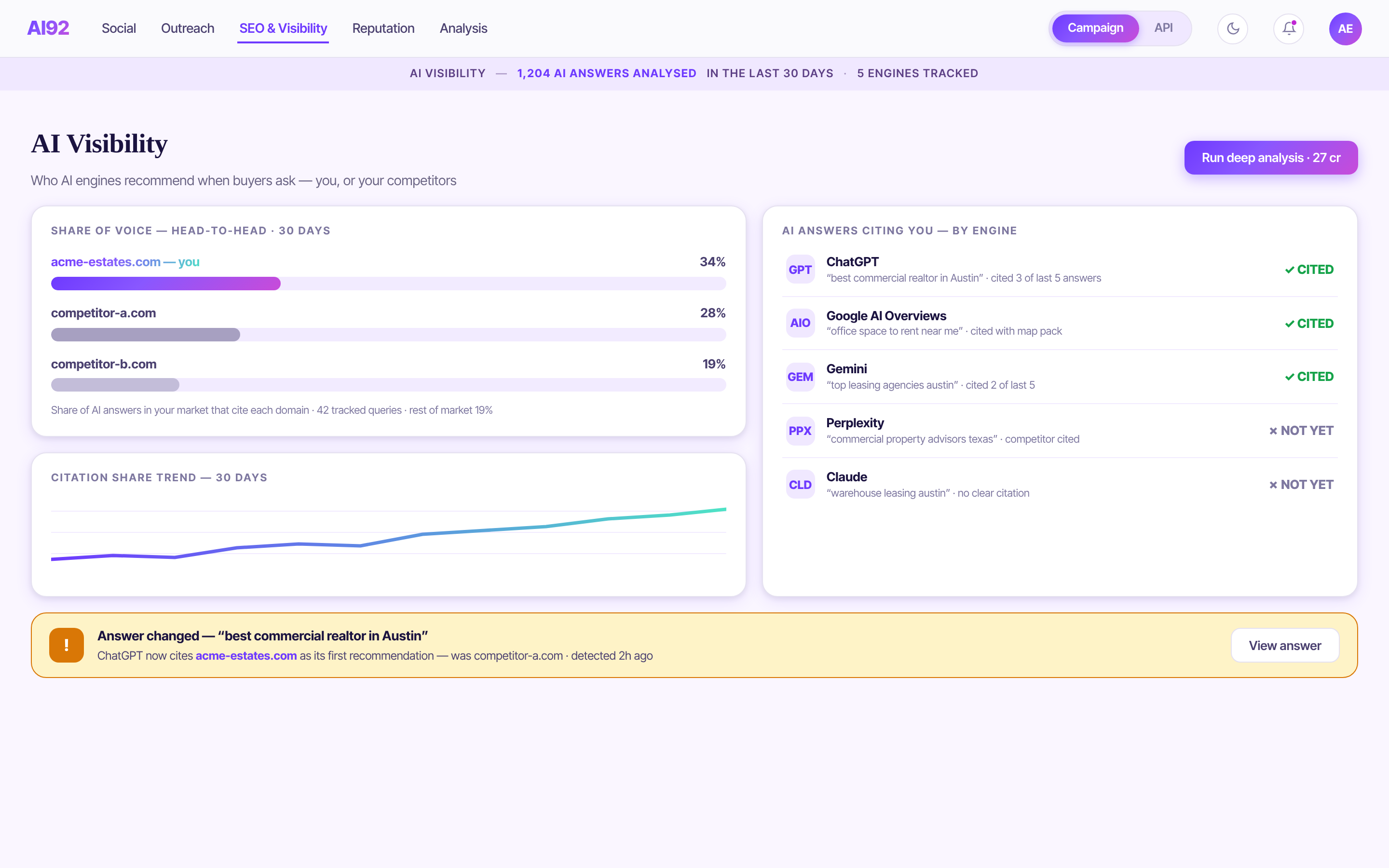
Task: Click the Perplexity engine name
Action: pos(855,422)
